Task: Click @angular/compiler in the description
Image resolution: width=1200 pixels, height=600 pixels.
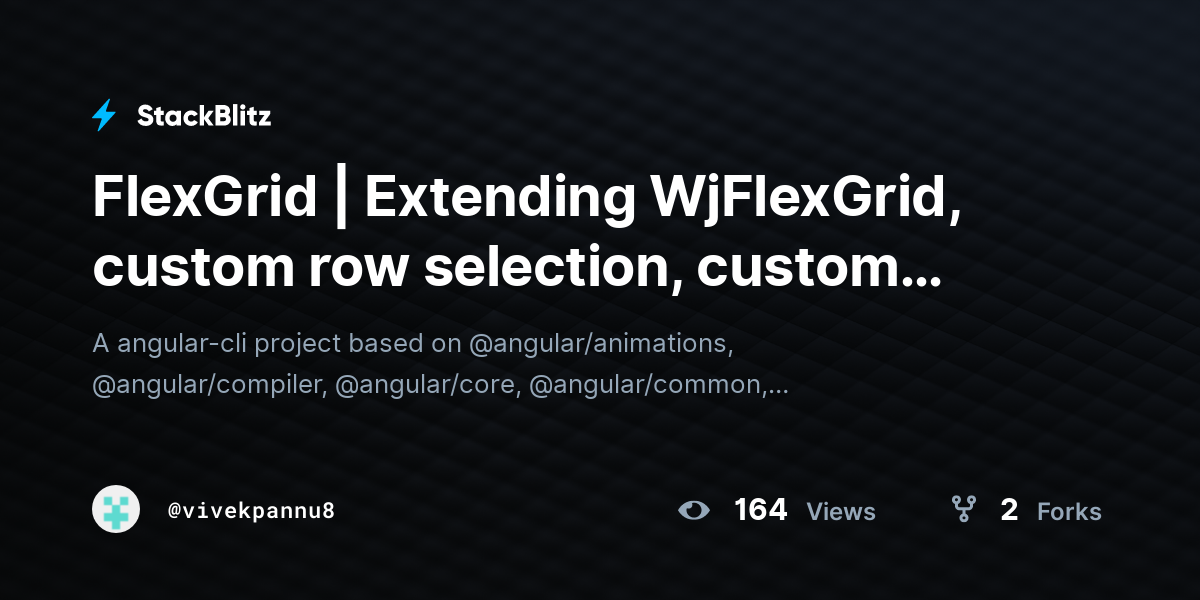Action: 209,386
